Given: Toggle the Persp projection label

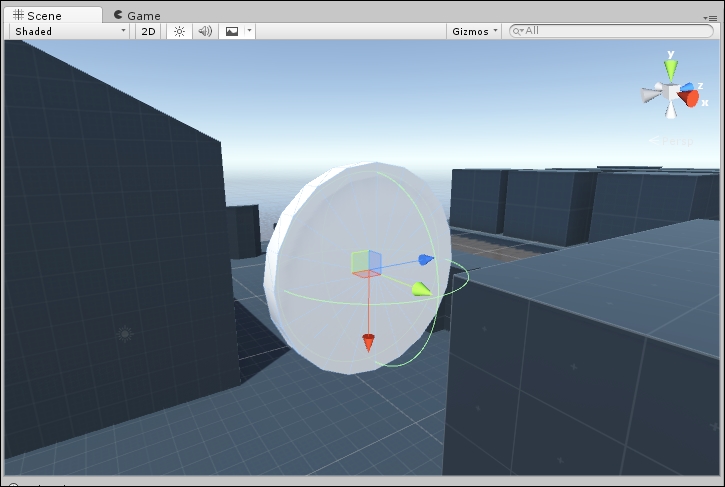Looking at the screenshot, I should coord(671,141).
